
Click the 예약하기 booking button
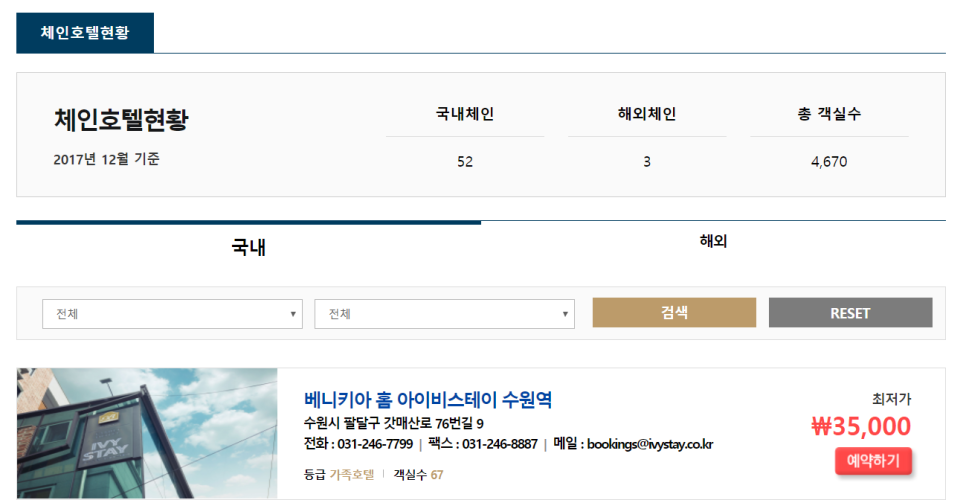point(873,461)
